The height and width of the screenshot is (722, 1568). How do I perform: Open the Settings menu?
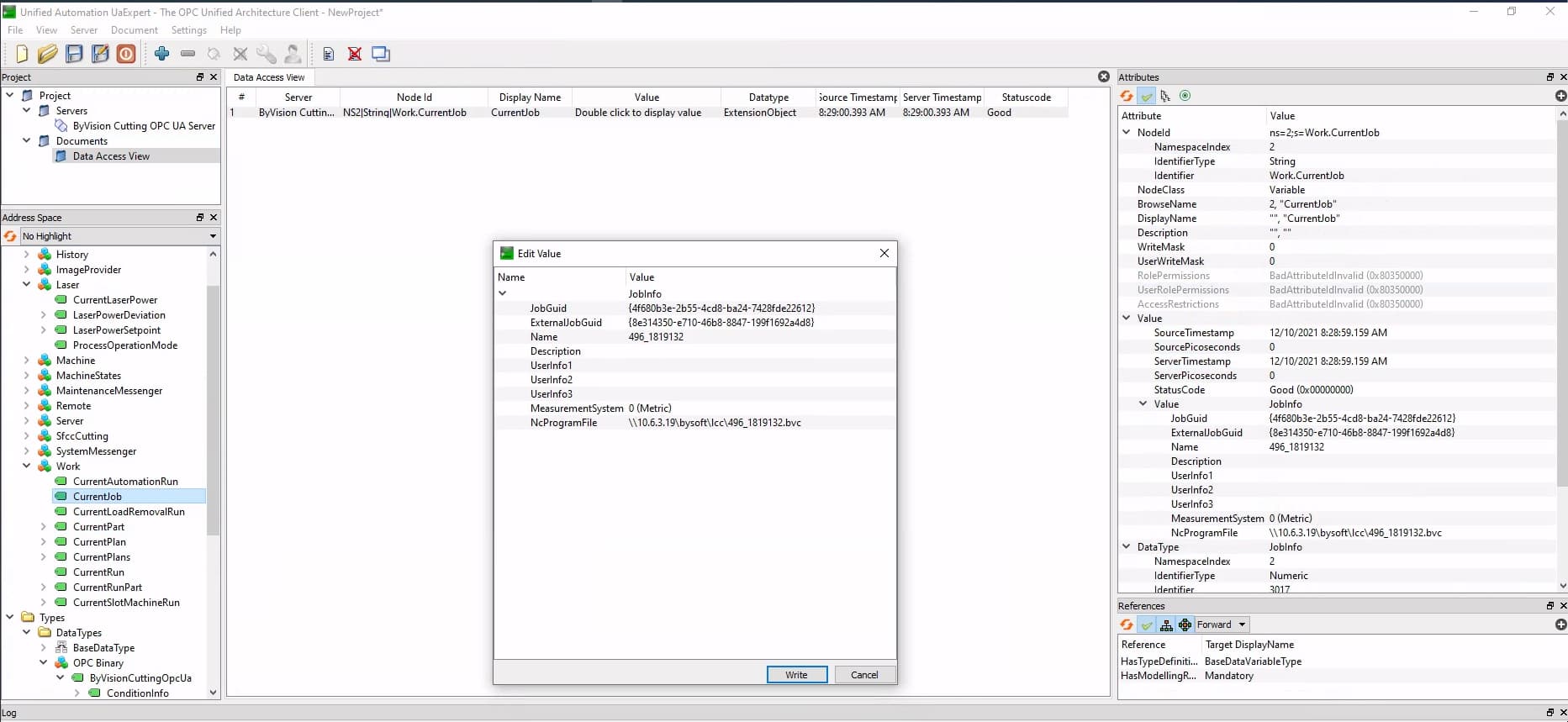click(189, 30)
